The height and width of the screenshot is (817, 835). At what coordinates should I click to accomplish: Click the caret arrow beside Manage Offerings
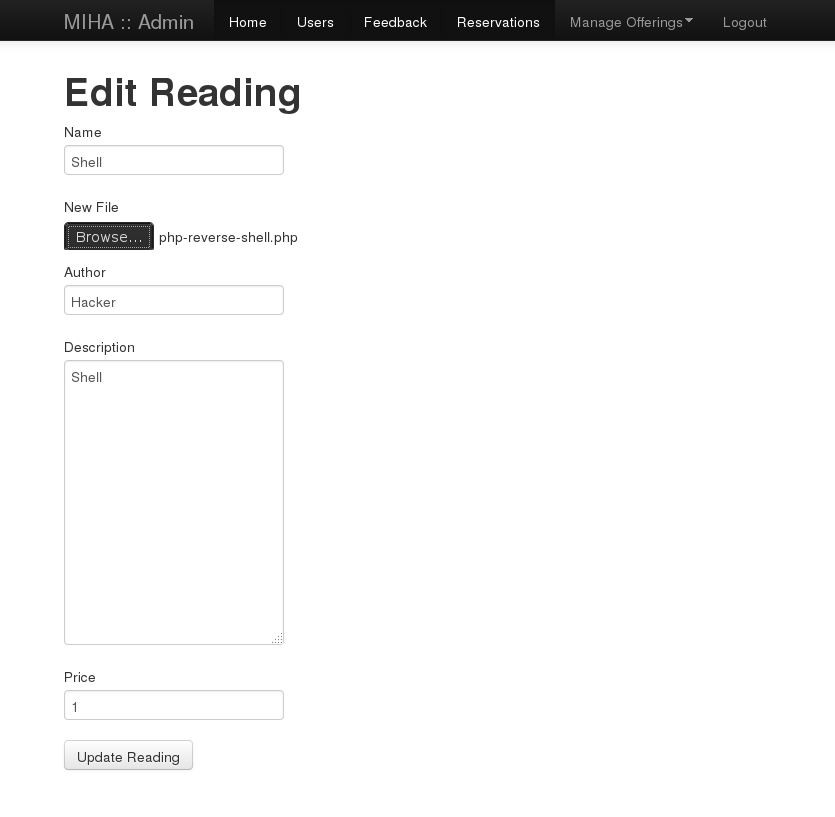[689, 21]
